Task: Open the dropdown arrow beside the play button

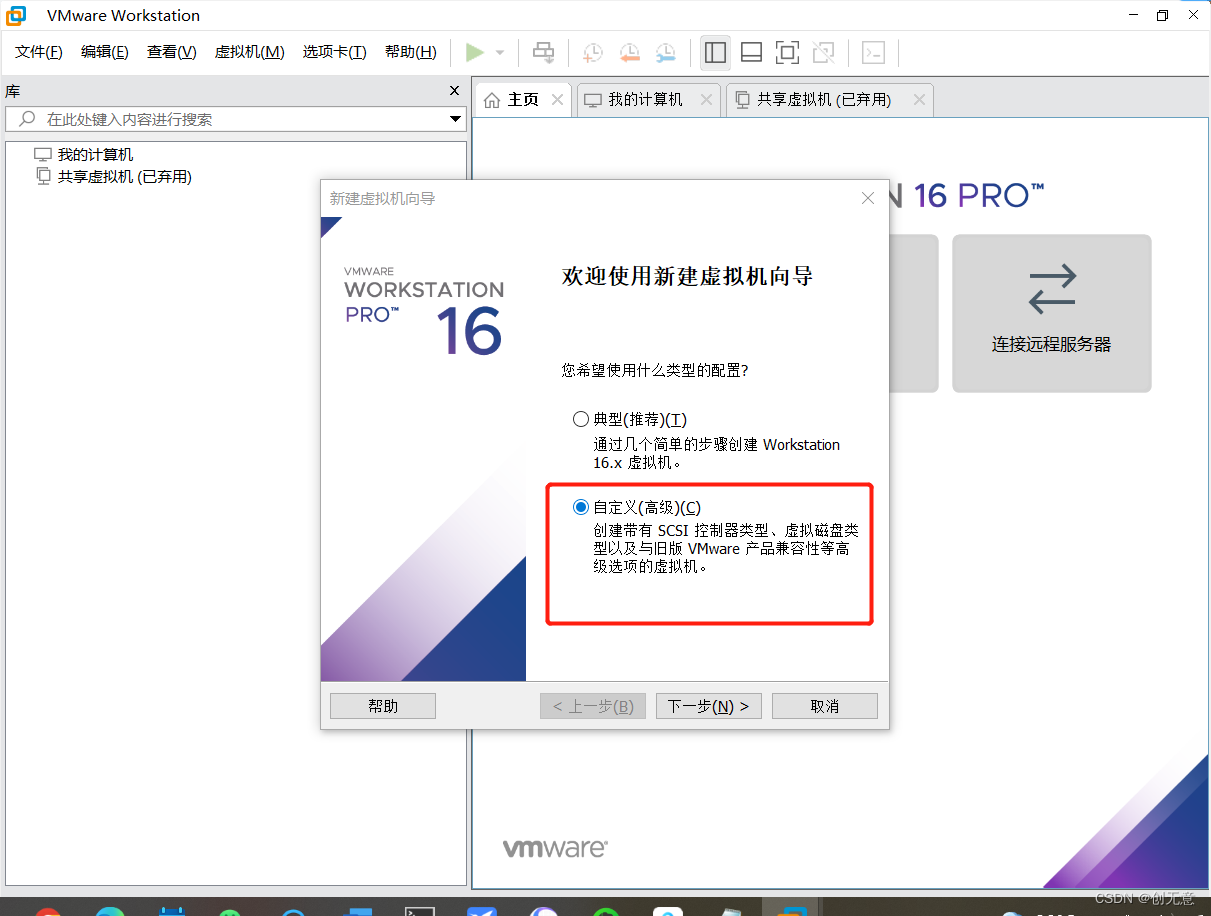Action: pos(500,53)
